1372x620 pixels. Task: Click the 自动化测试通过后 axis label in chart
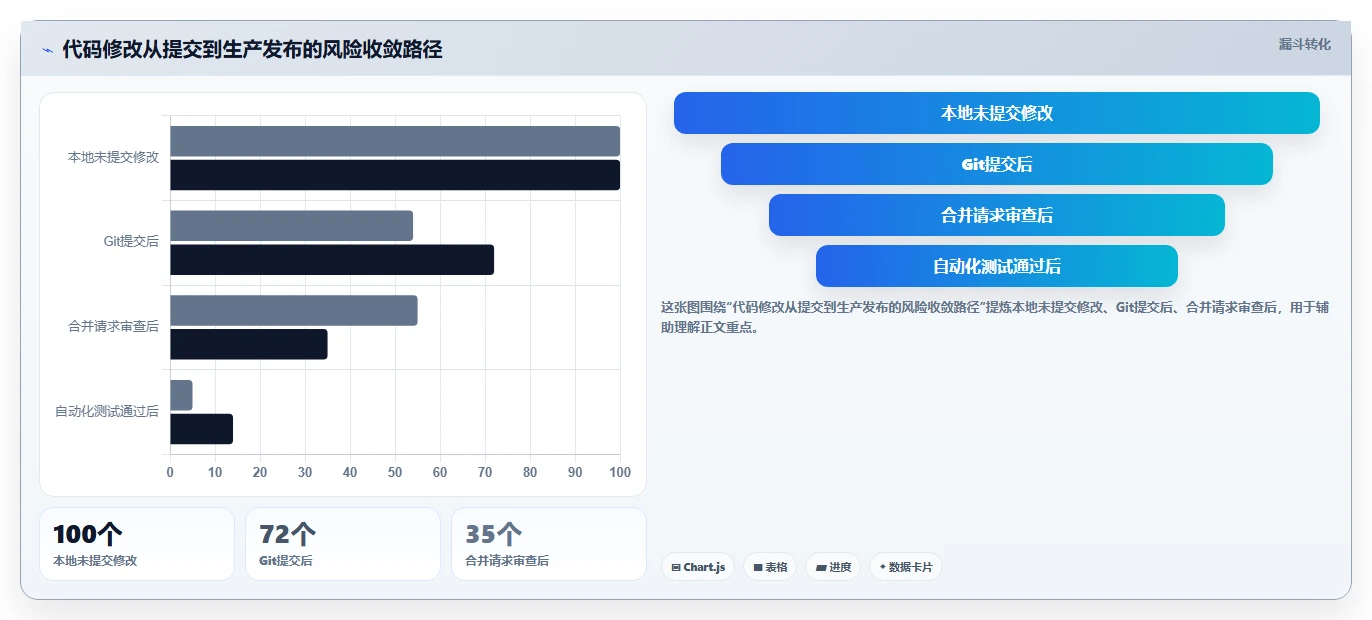107,411
